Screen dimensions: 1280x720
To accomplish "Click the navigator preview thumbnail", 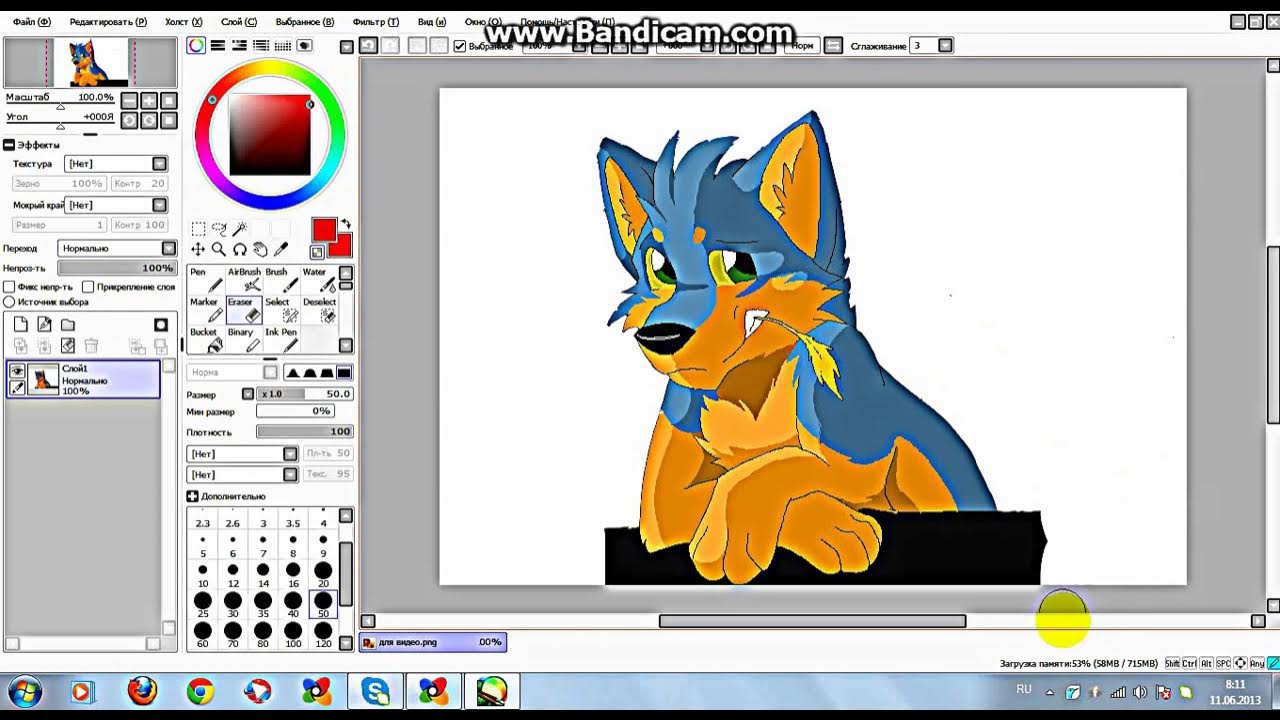I will [90, 63].
